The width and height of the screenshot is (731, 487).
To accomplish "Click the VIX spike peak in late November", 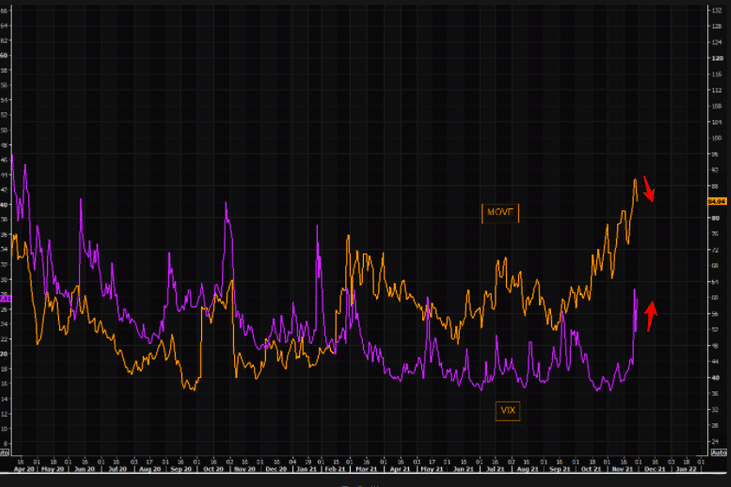I will point(635,290).
